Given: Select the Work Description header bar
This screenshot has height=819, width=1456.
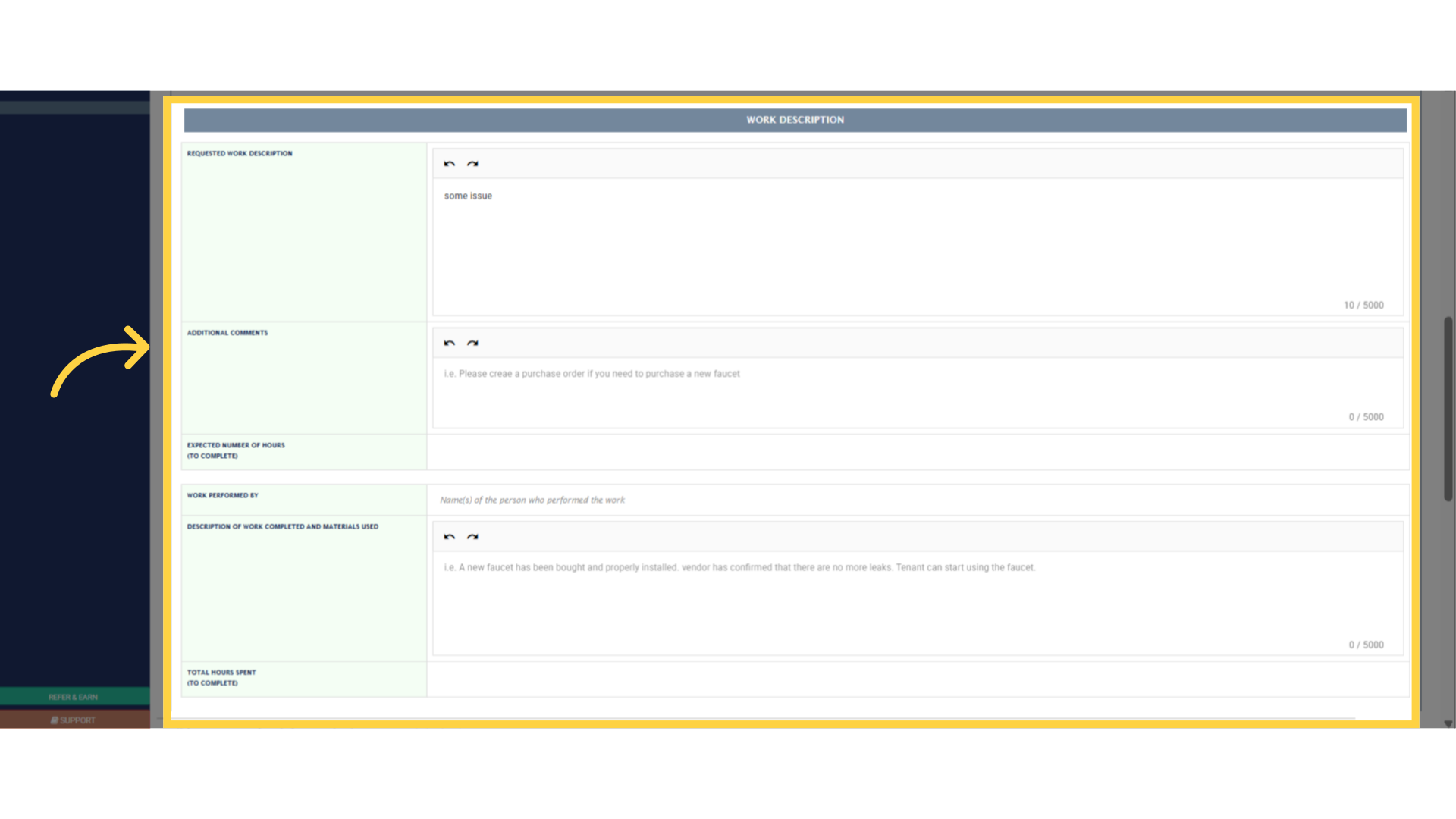Looking at the screenshot, I should point(795,119).
